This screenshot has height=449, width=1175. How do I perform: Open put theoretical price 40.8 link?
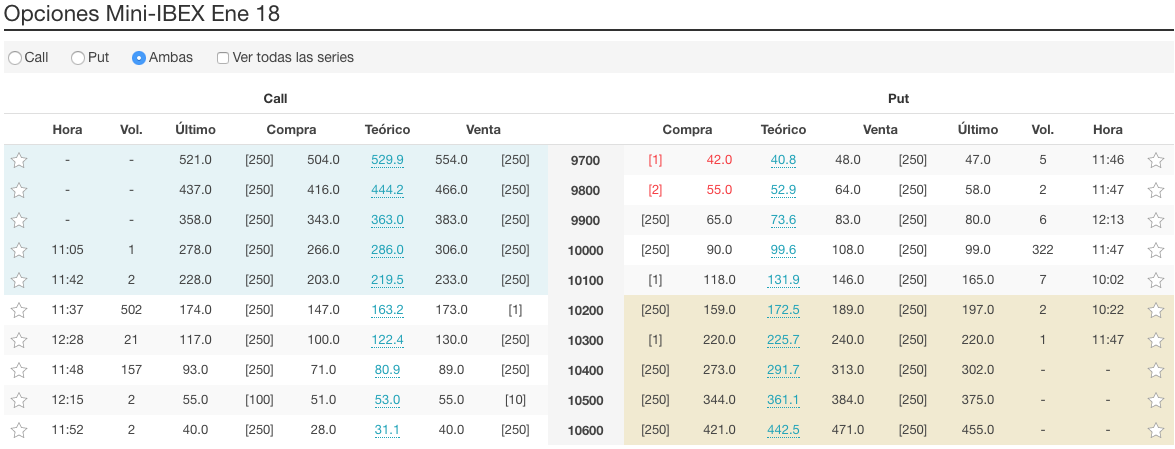[x=783, y=160]
